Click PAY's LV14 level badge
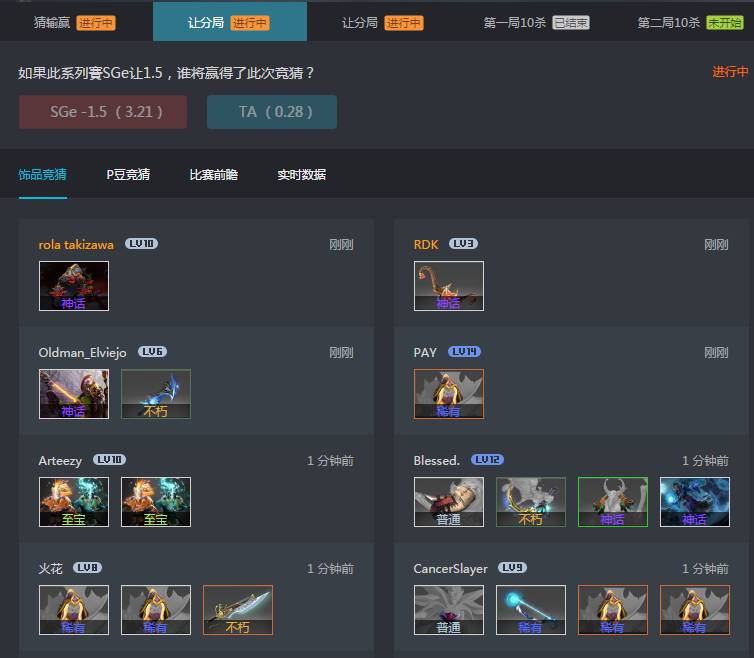The image size is (754, 658). [x=465, y=352]
